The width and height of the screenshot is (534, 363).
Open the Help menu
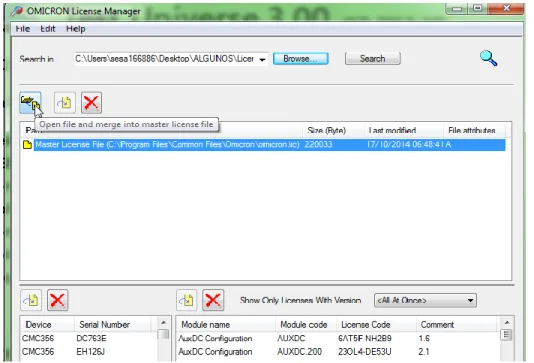pyautogui.click(x=76, y=29)
